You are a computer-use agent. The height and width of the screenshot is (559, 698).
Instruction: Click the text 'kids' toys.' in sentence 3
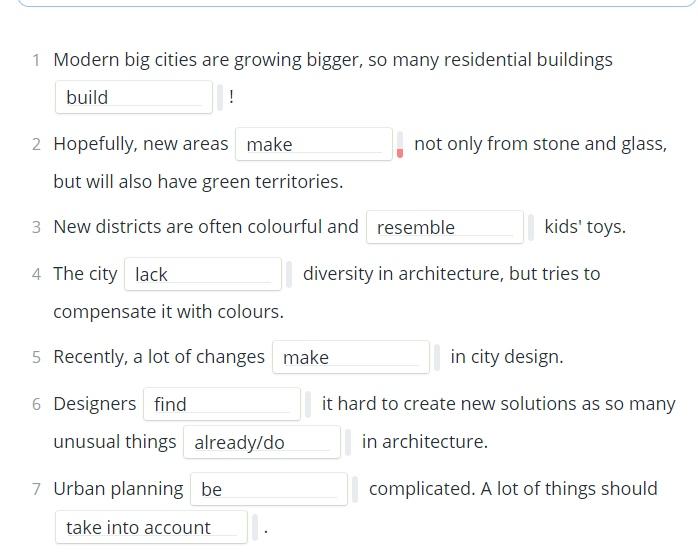(585, 227)
